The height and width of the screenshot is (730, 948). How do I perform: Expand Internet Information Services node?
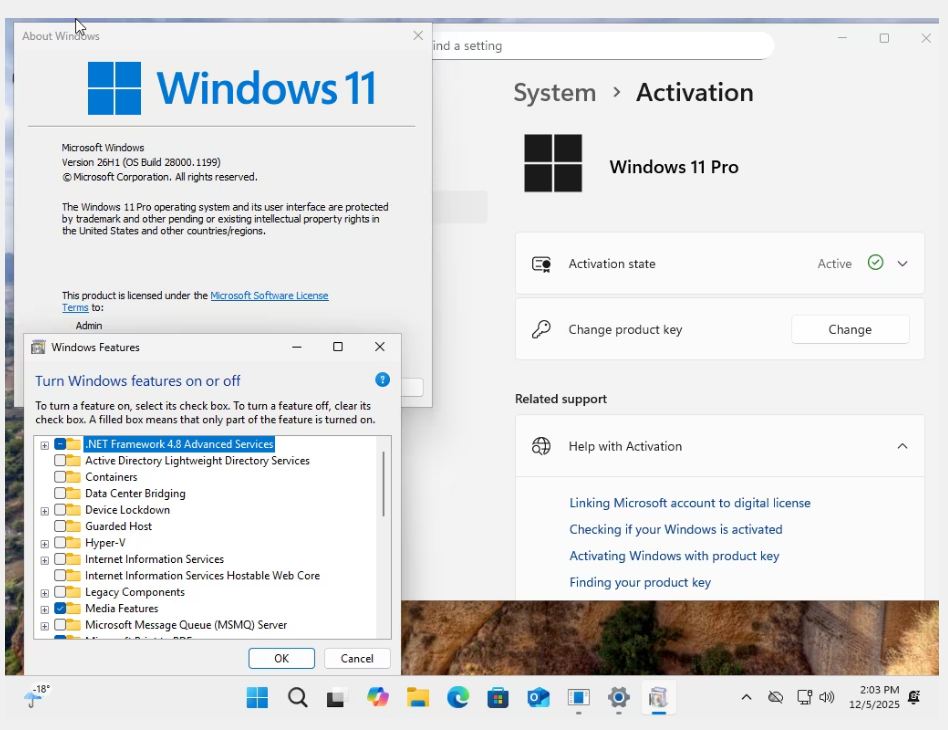[45, 560]
